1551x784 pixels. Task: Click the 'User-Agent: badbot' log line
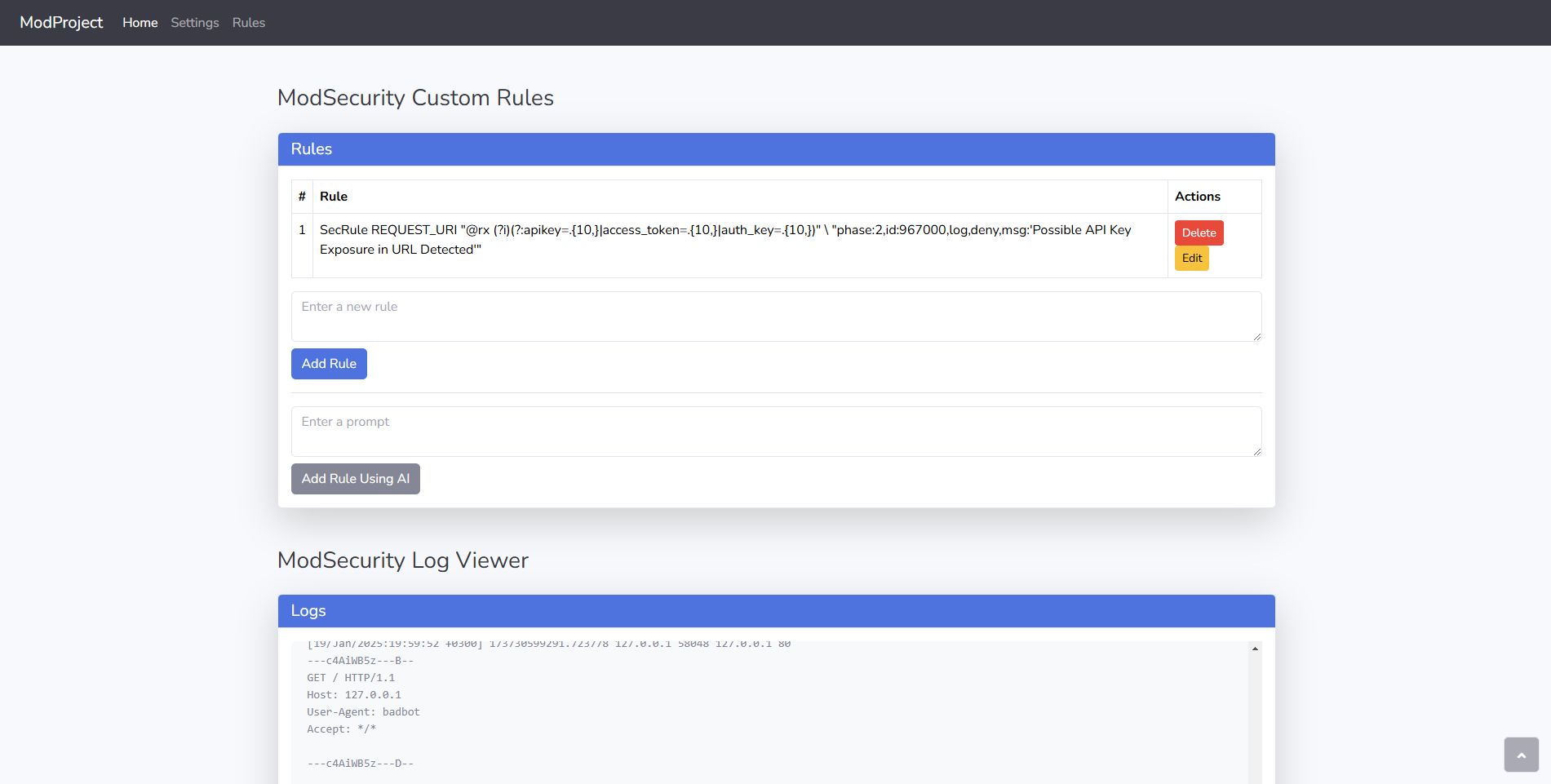point(363,712)
